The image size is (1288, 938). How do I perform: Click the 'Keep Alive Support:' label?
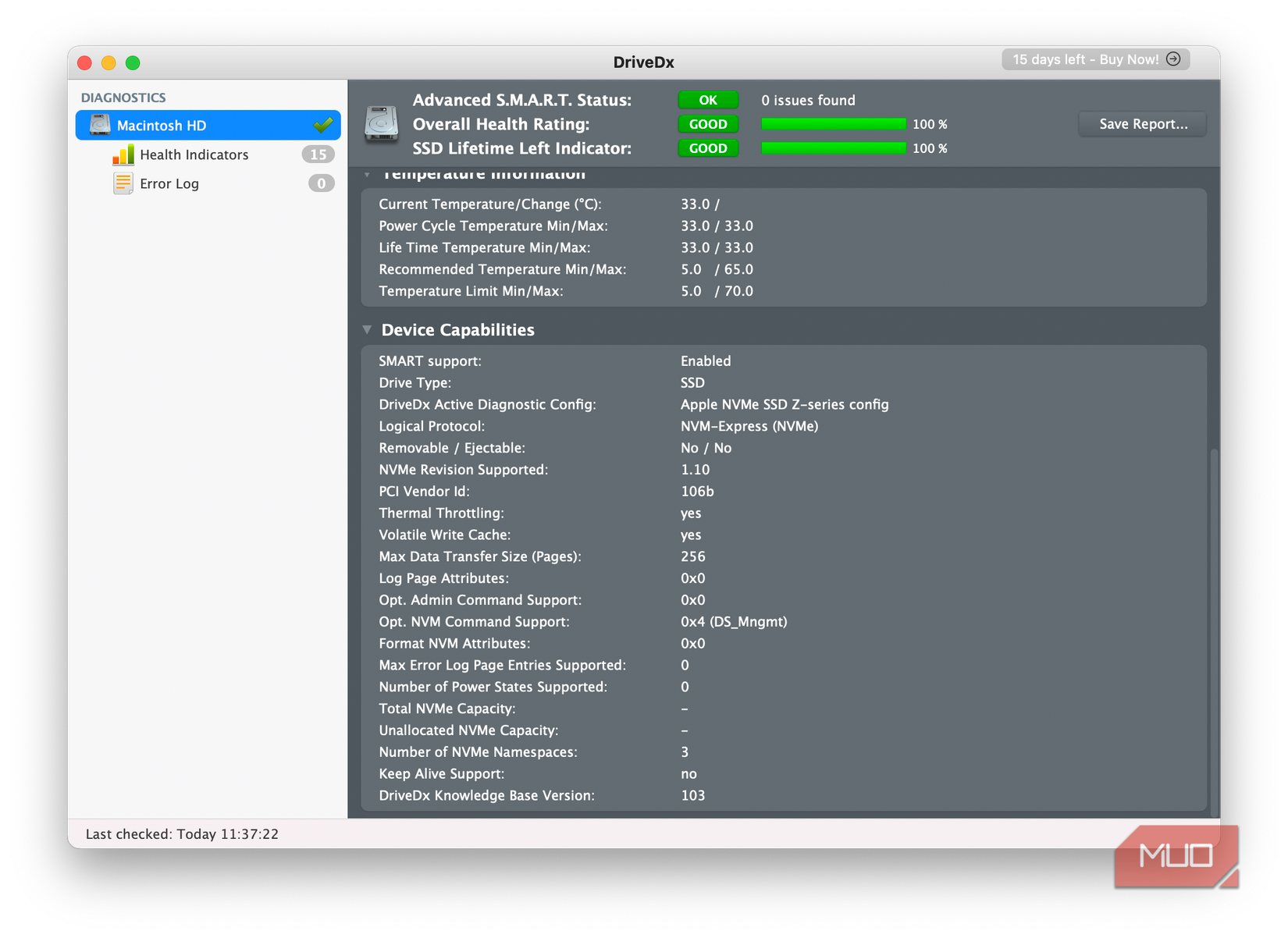tap(442, 774)
